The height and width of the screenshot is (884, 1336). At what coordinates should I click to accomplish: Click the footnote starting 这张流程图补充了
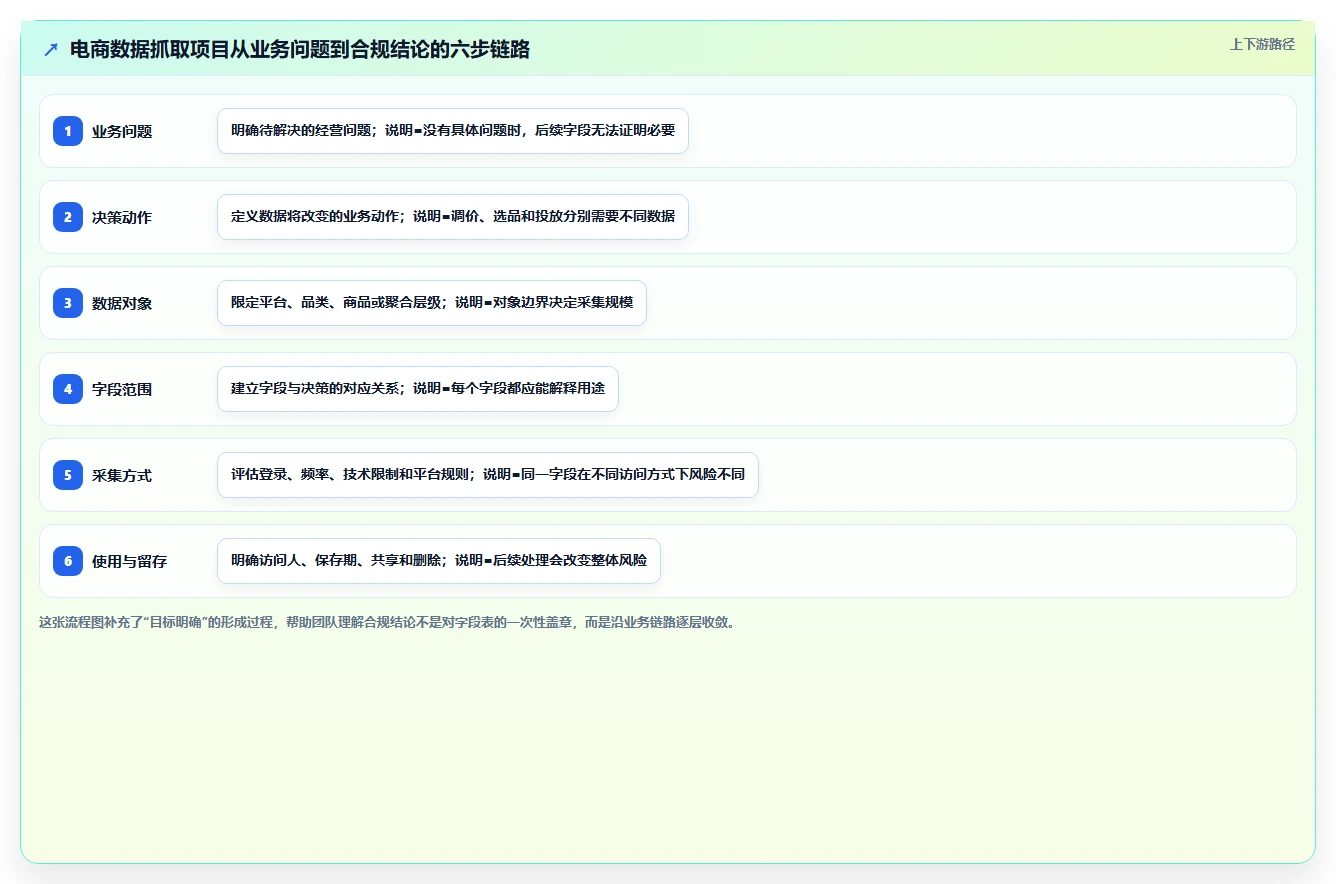(387, 622)
